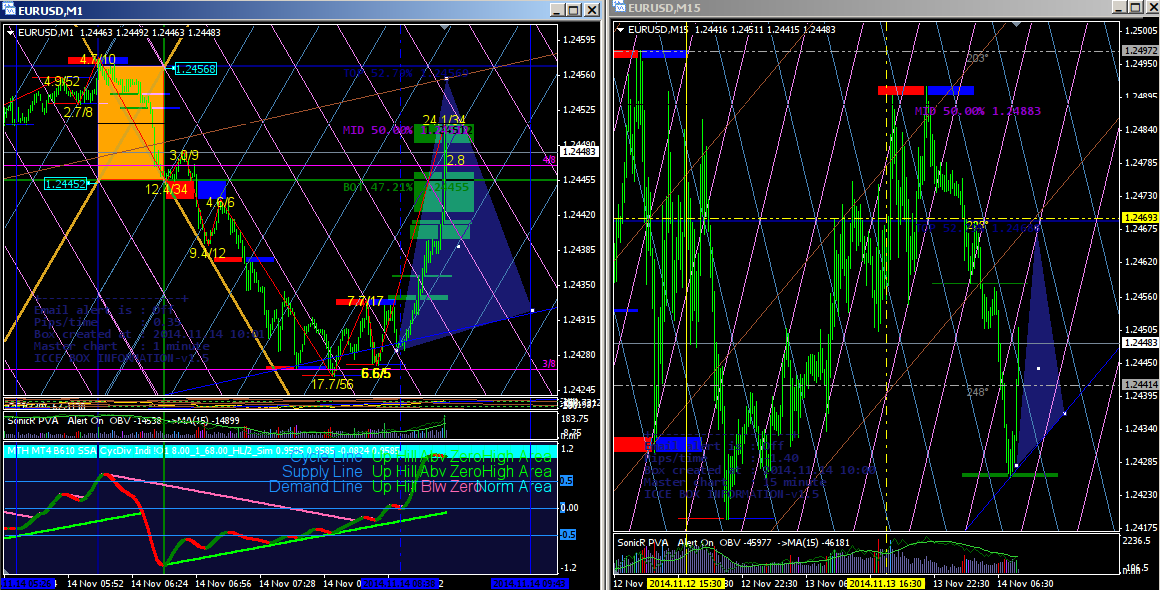The image size is (1161, 590).
Task: Click the blue 2014.11.14 09:43 time marker
Action: click(x=529, y=584)
